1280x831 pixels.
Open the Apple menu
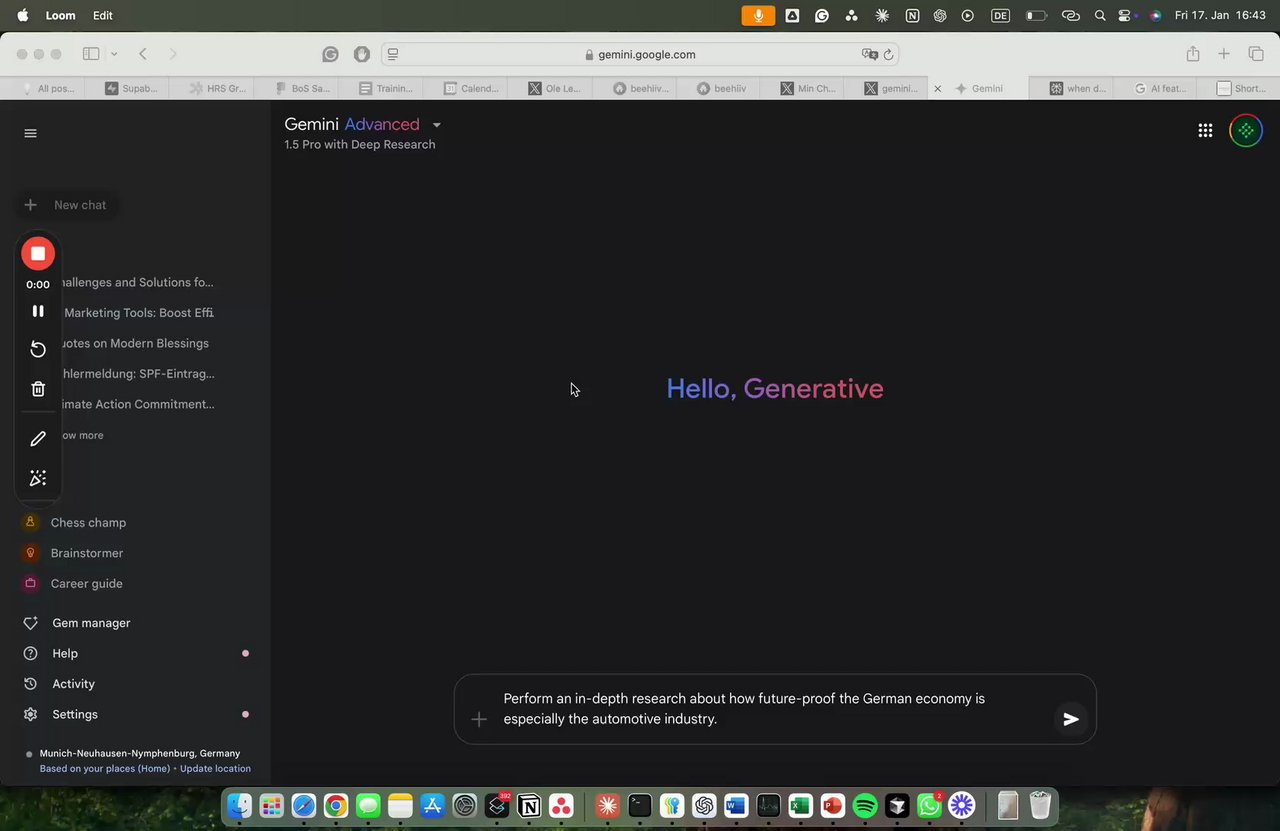click(x=22, y=15)
